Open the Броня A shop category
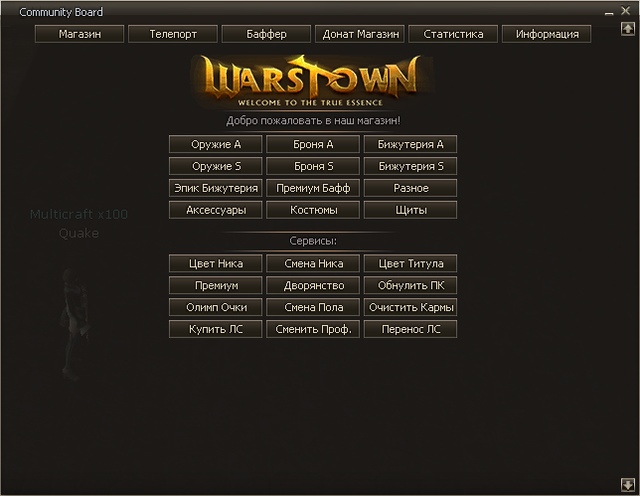This screenshot has height=496, width=640. click(x=313, y=144)
